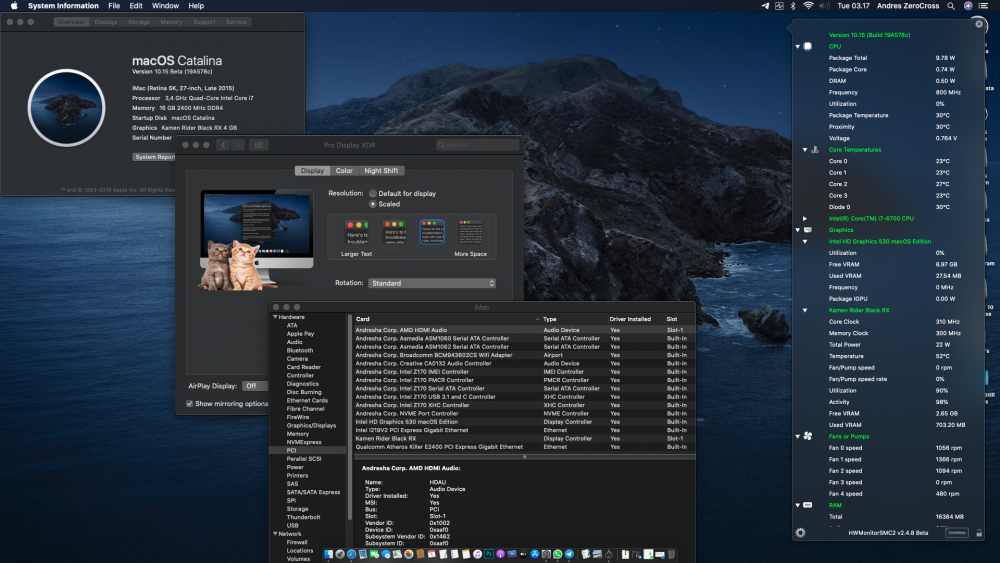The image size is (1000, 563).
Task: Click the Core Temperatures thermometer icon
Action: click(814, 149)
